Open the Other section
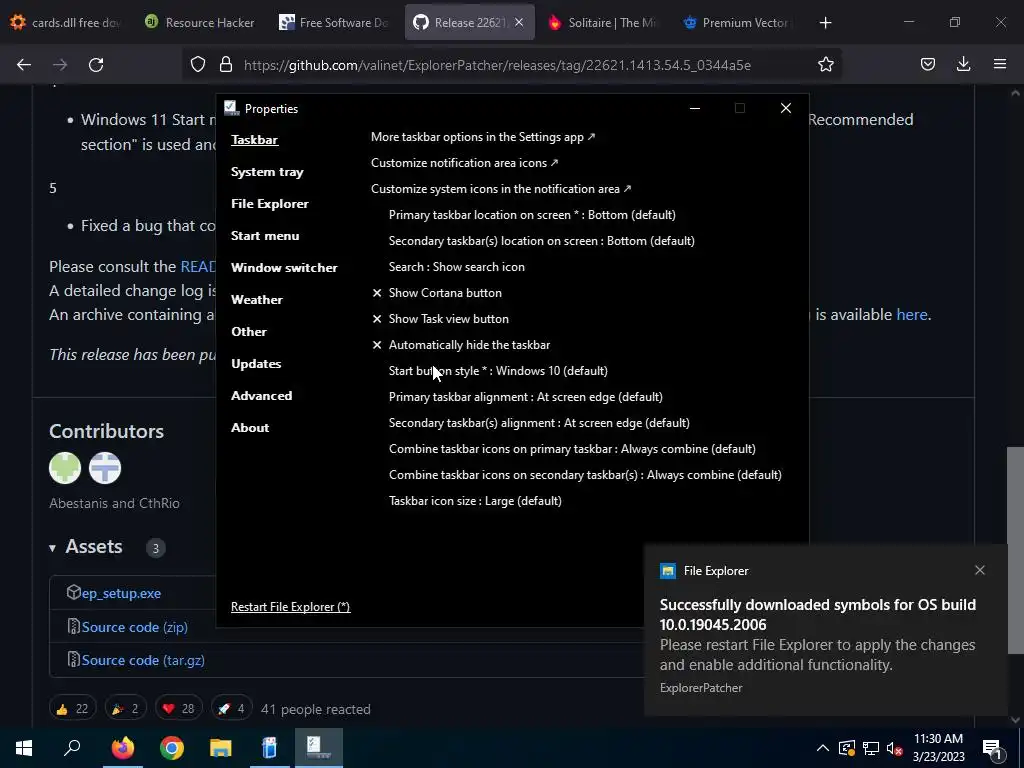This screenshot has height=768, width=1024. pyautogui.click(x=249, y=332)
